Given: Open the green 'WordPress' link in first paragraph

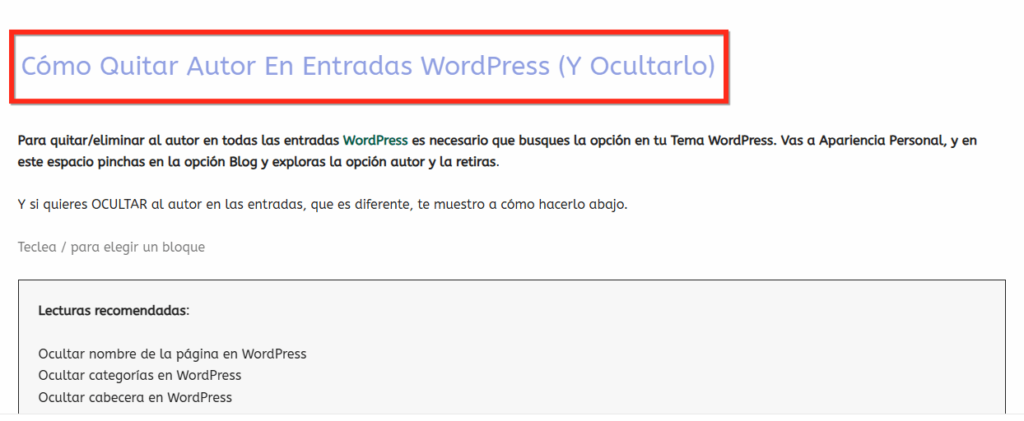Looking at the screenshot, I should pyautogui.click(x=376, y=140).
